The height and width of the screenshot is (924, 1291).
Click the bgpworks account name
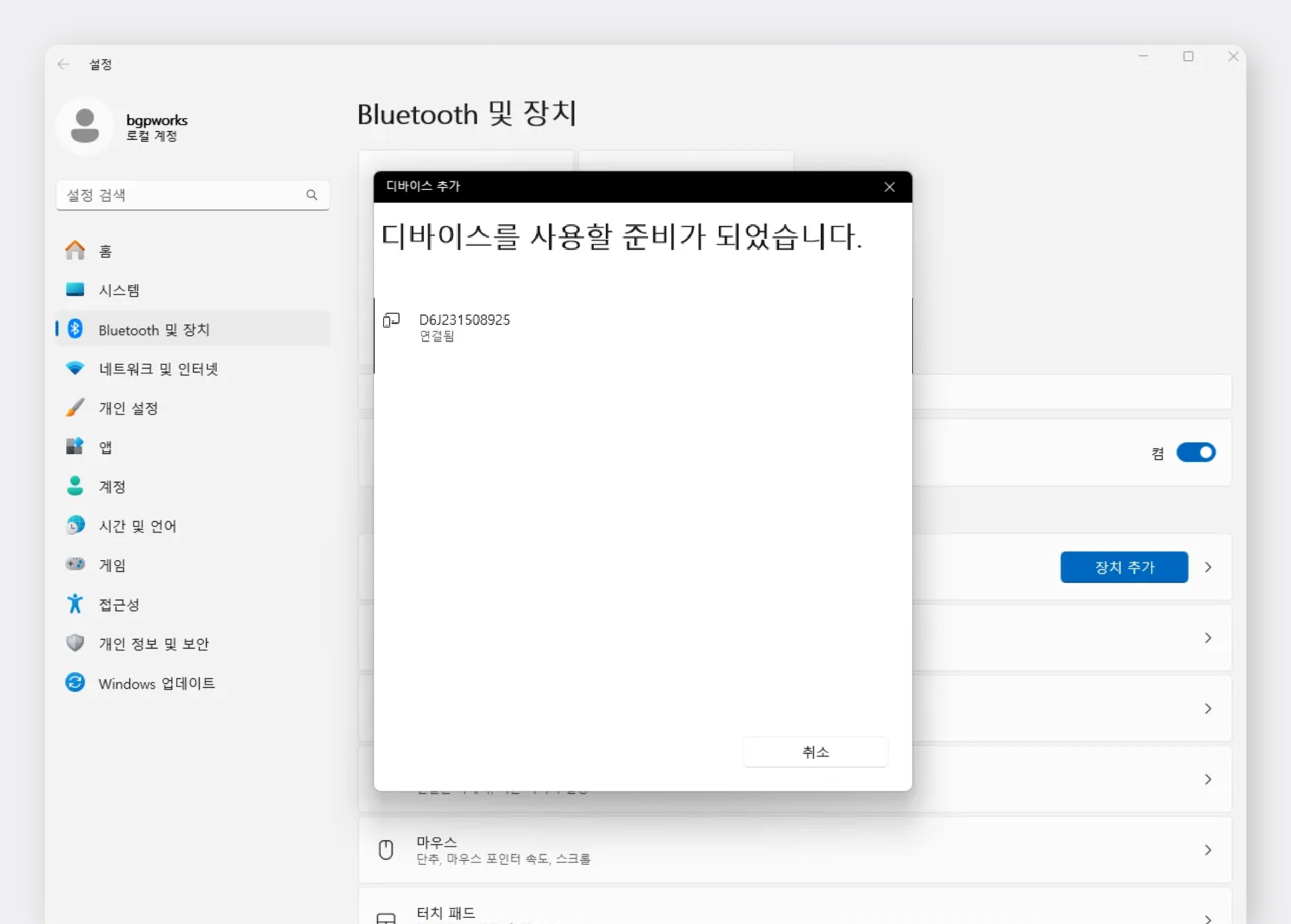click(157, 120)
